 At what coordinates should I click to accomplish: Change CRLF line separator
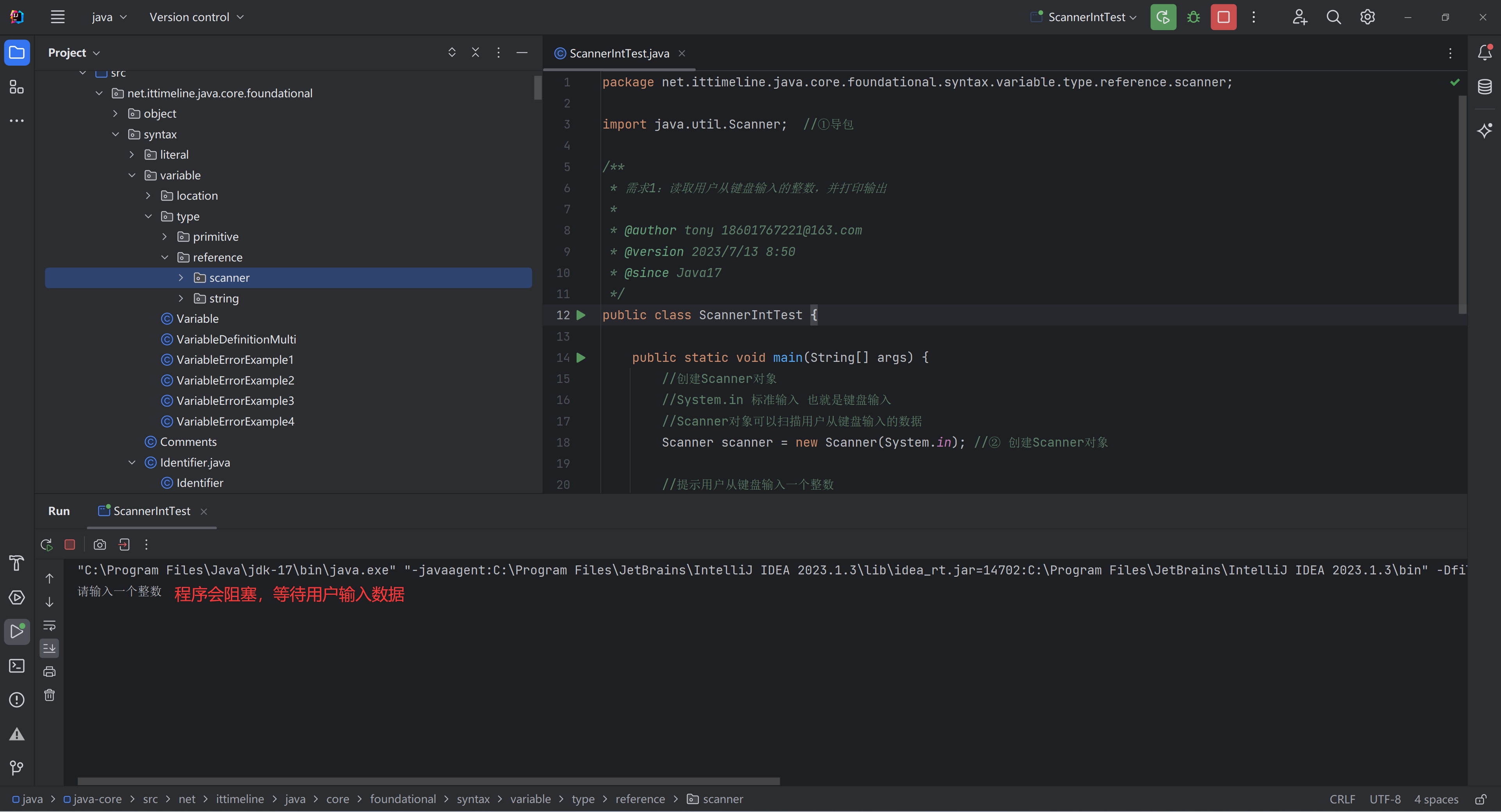(x=1342, y=799)
